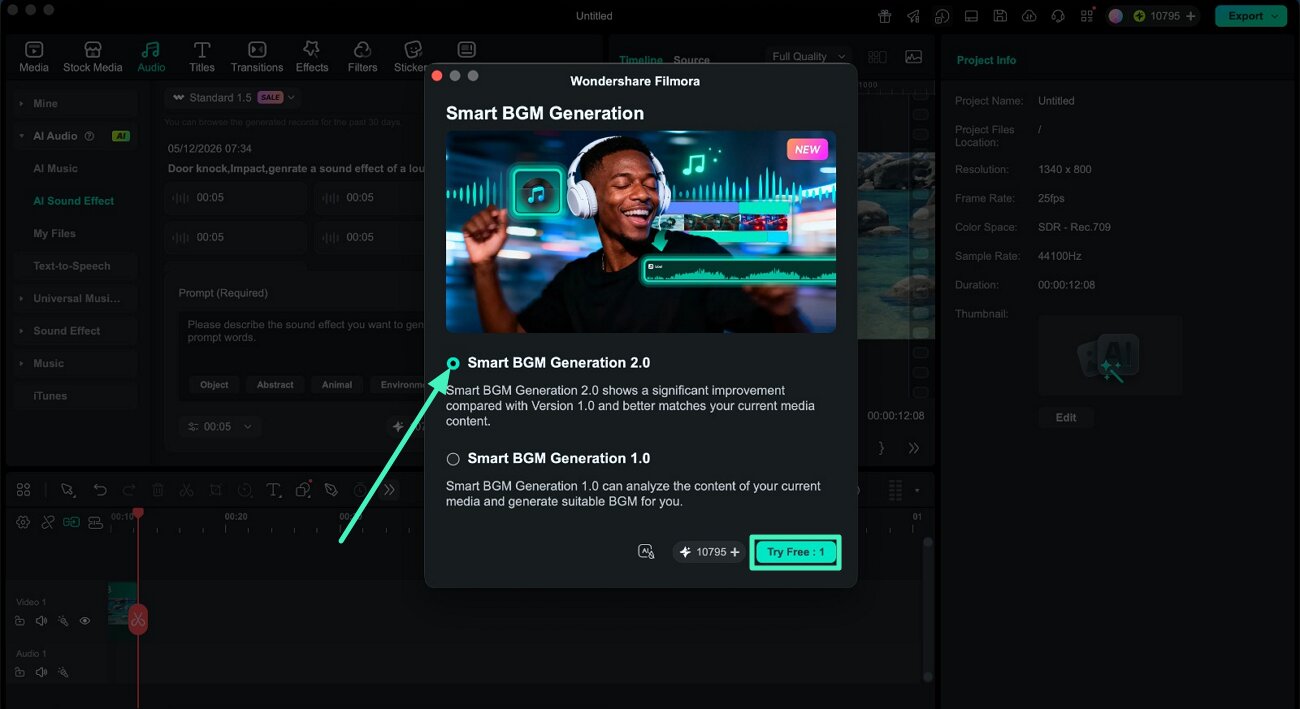
Task: Click the cloud upload icon
Action: point(1029,16)
